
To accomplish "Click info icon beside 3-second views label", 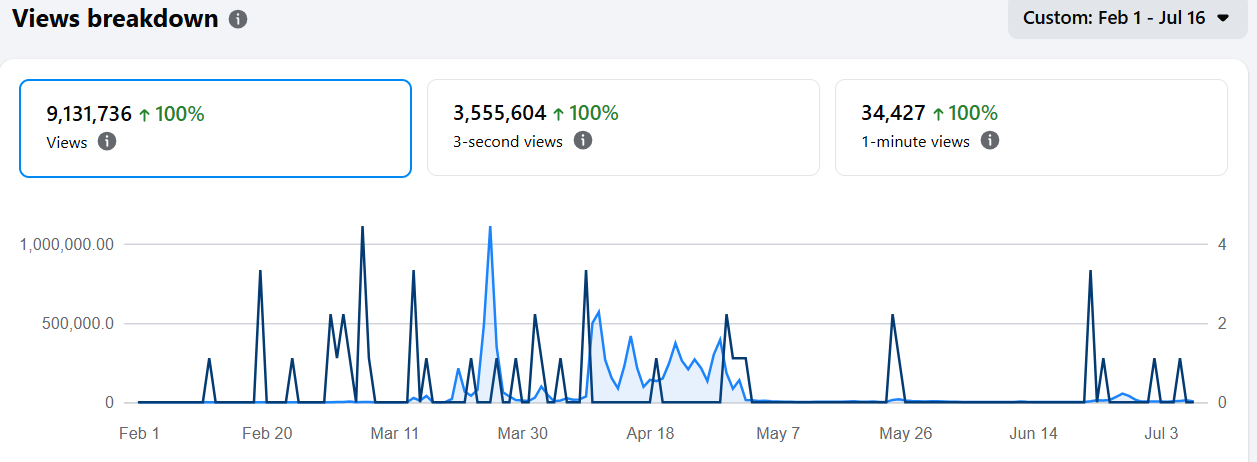I will (x=583, y=140).
